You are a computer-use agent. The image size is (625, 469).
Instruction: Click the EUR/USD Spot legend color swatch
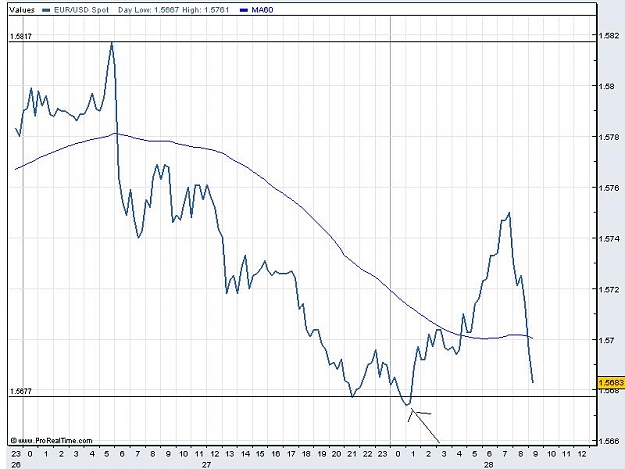[x=47, y=10]
